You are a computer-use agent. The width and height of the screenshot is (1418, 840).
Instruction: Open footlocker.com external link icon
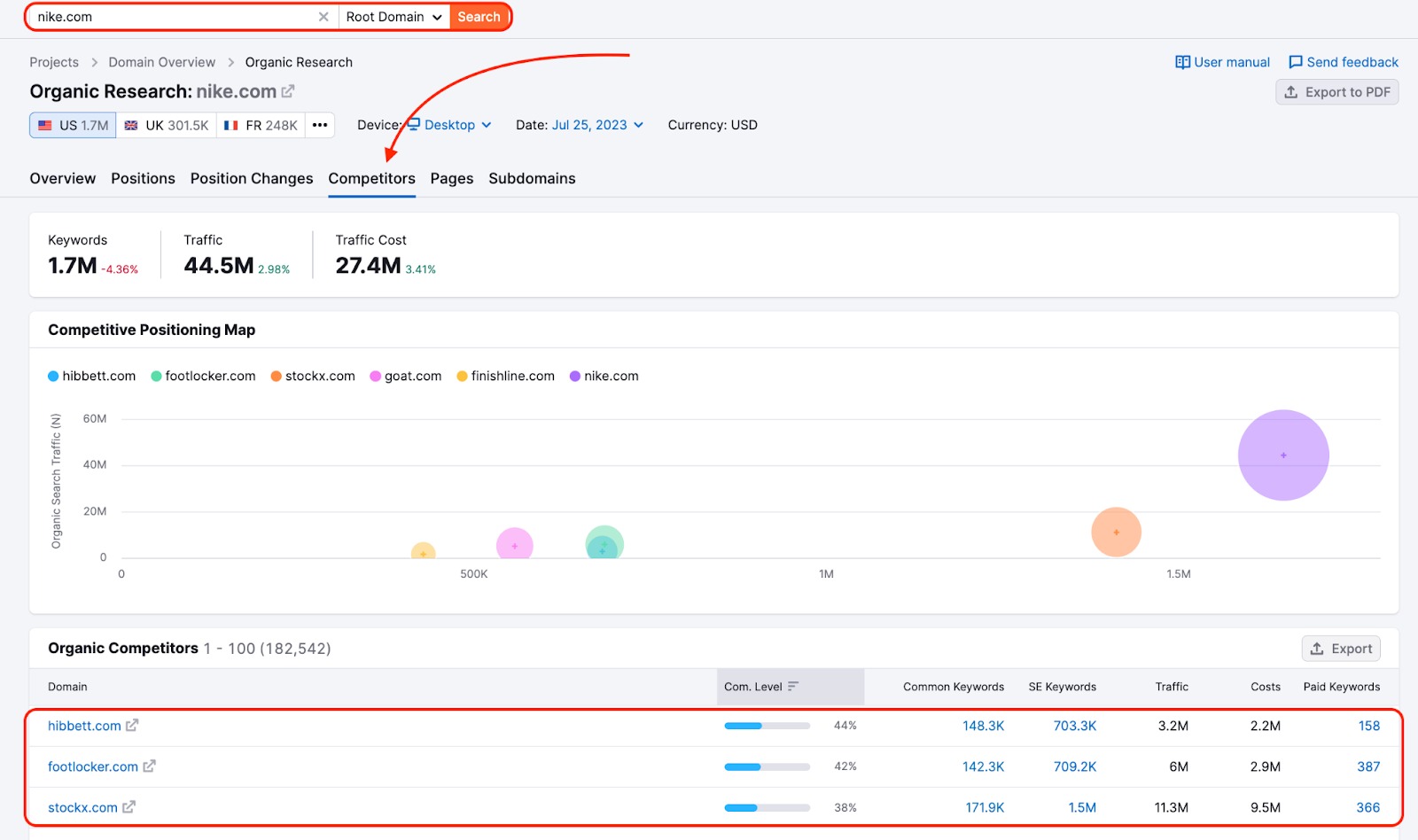149,766
